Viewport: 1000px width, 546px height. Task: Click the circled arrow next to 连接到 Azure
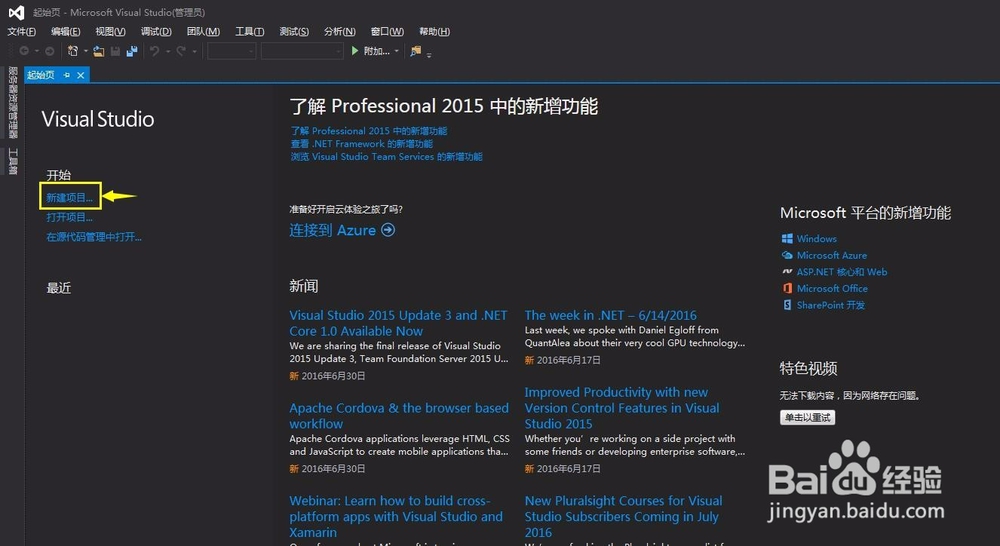(388, 230)
